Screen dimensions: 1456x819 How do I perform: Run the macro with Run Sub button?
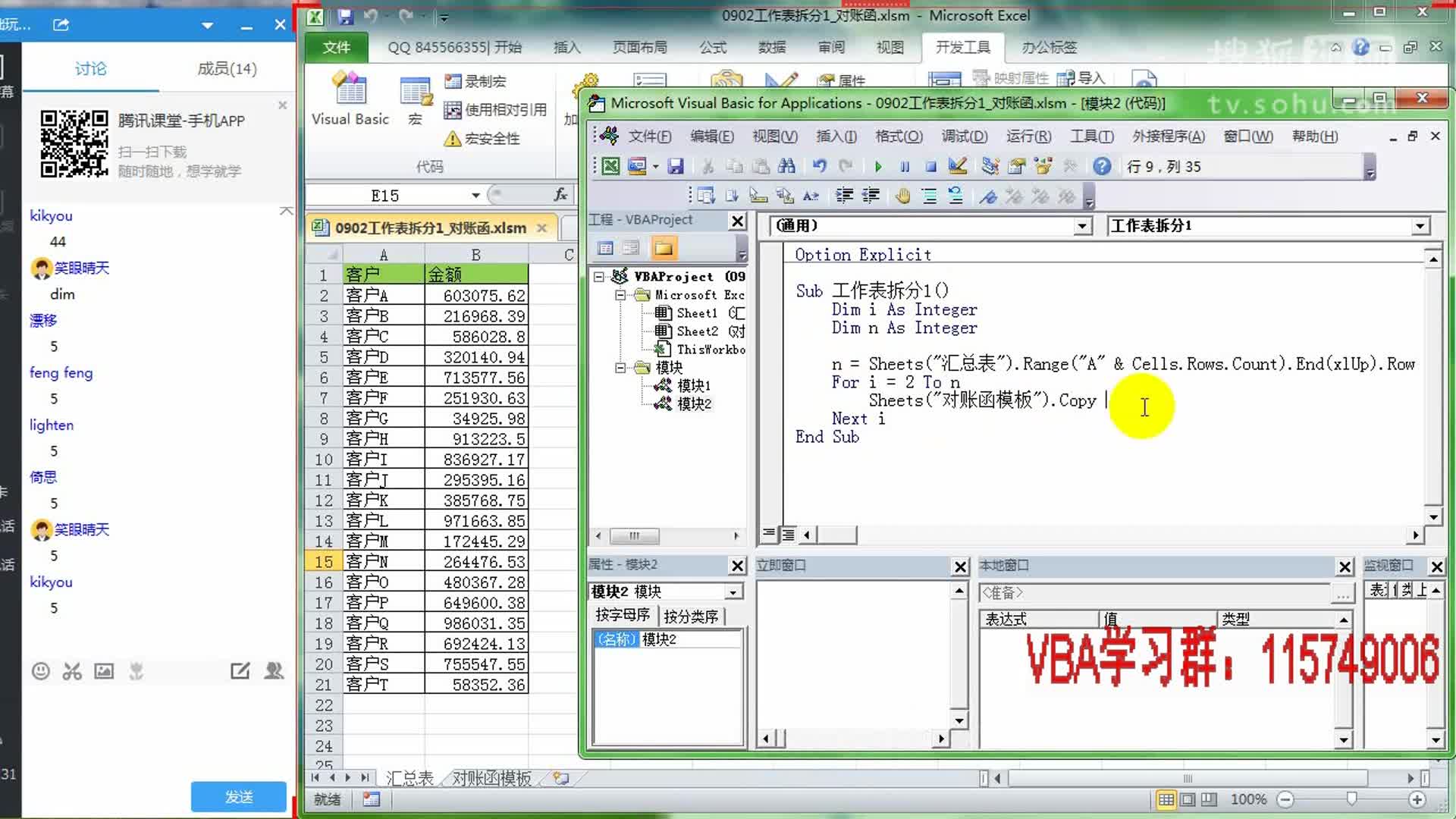coord(877,166)
